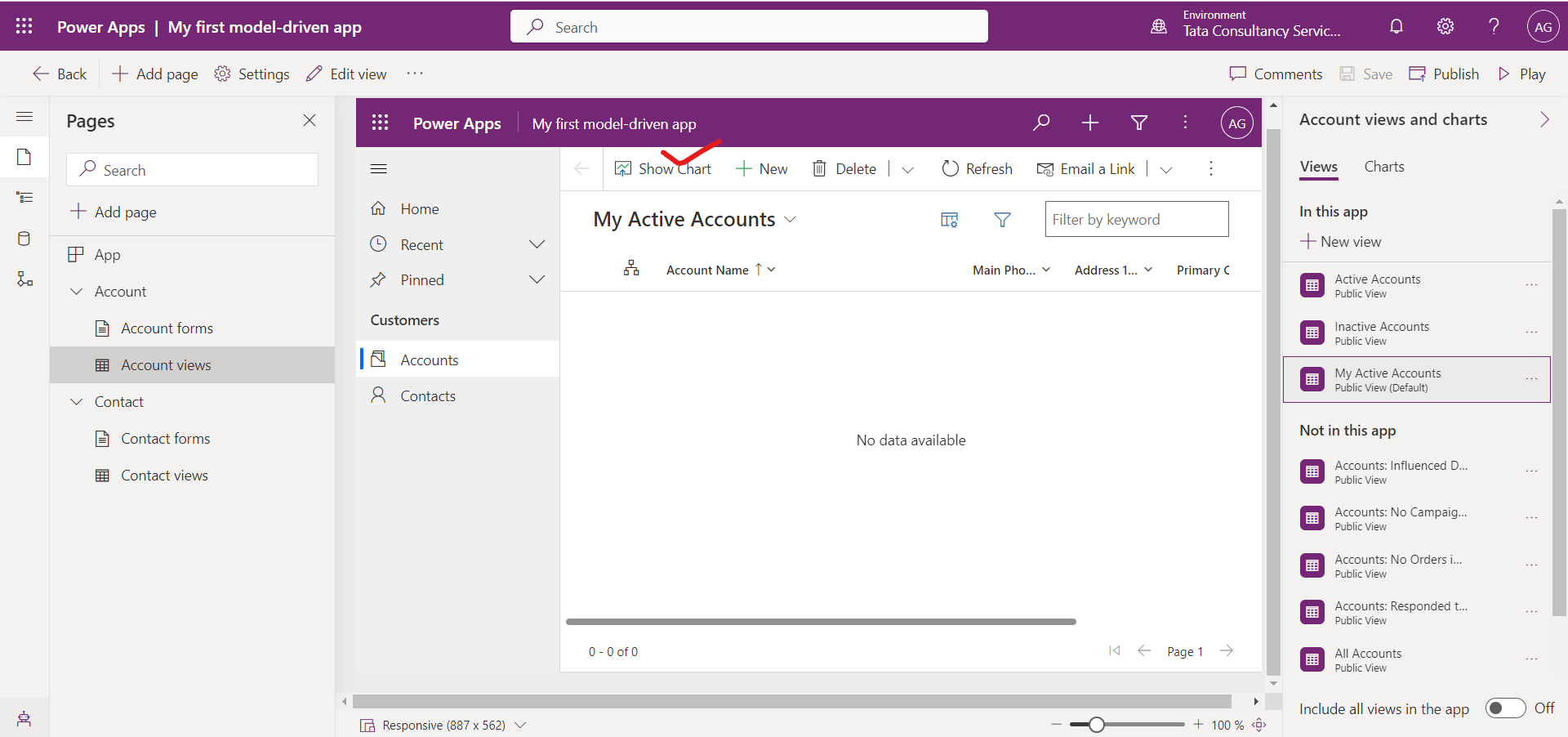Screen dimensions: 1568x737
Task: Open the notifications bell icon
Action: click(1396, 26)
